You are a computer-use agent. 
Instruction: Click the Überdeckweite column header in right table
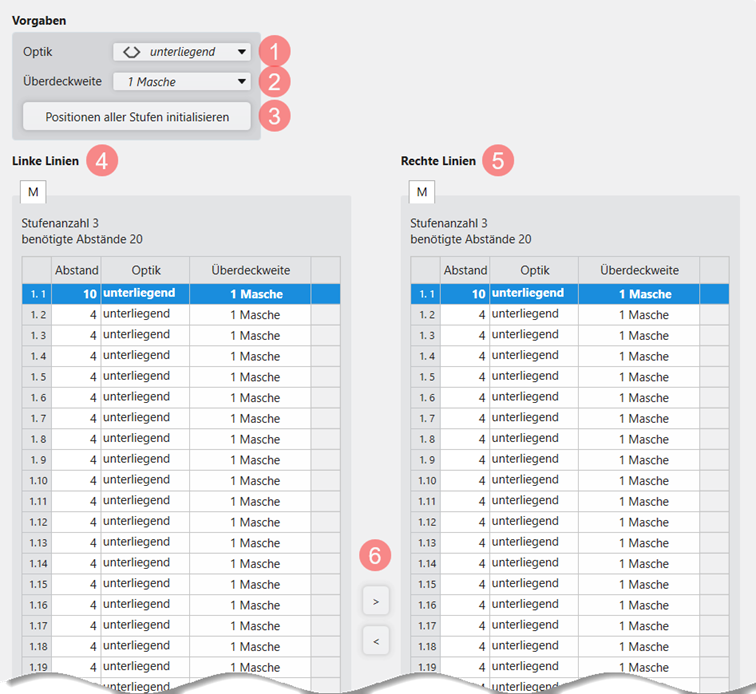point(638,270)
